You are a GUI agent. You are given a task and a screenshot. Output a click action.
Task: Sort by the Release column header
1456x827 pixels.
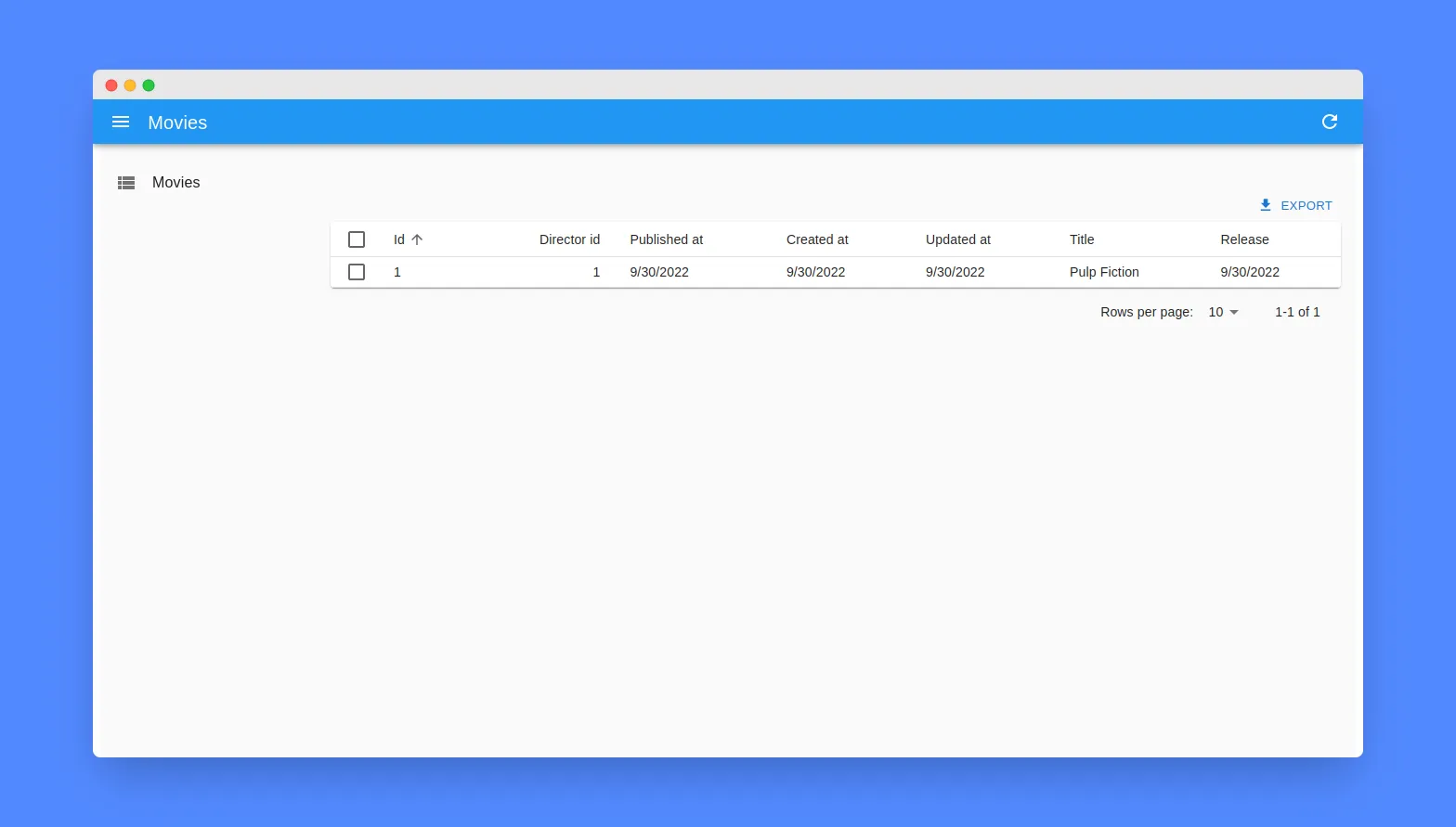(x=1244, y=239)
